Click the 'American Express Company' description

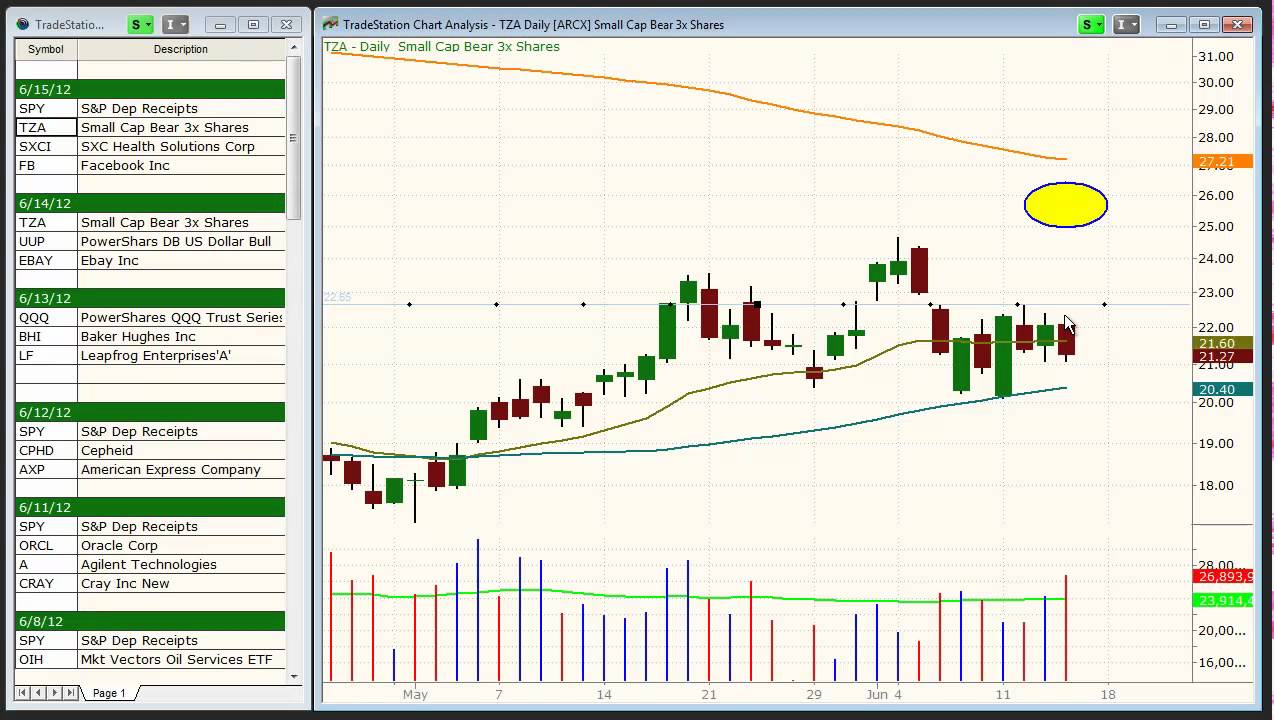point(171,469)
